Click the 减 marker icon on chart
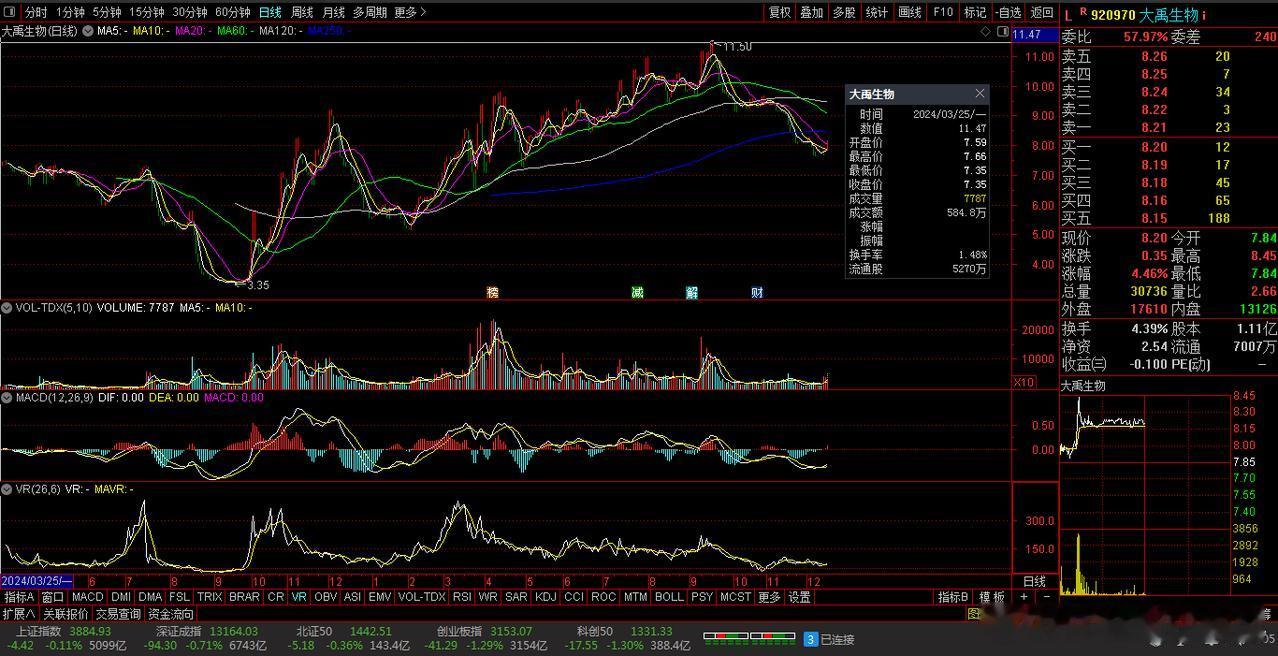The image size is (1278, 656). [x=637, y=292]
